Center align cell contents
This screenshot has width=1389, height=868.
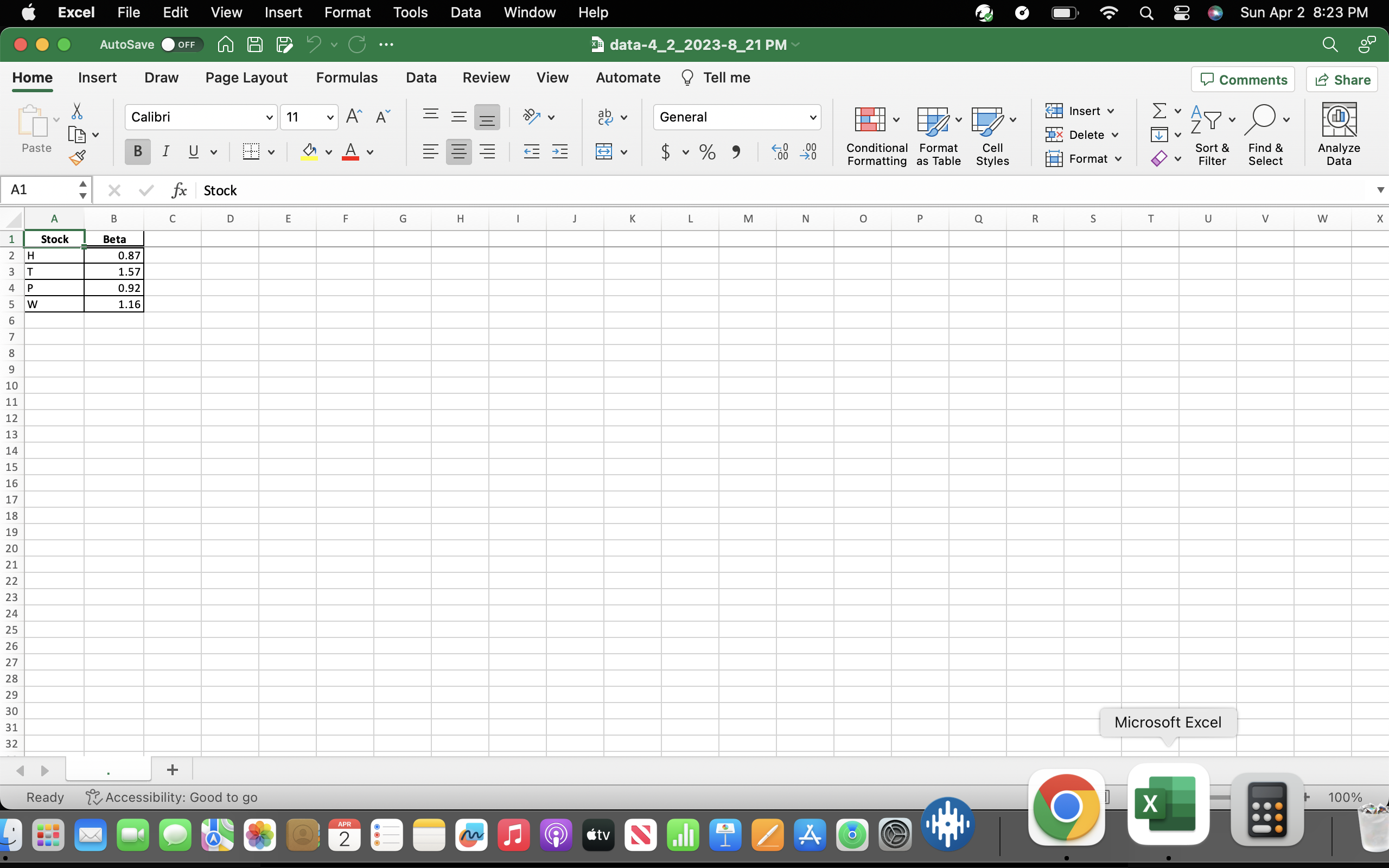(458, 151)
